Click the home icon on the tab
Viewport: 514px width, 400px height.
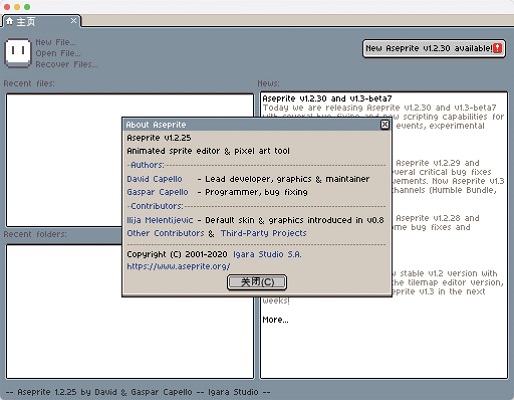click(9, 21)
